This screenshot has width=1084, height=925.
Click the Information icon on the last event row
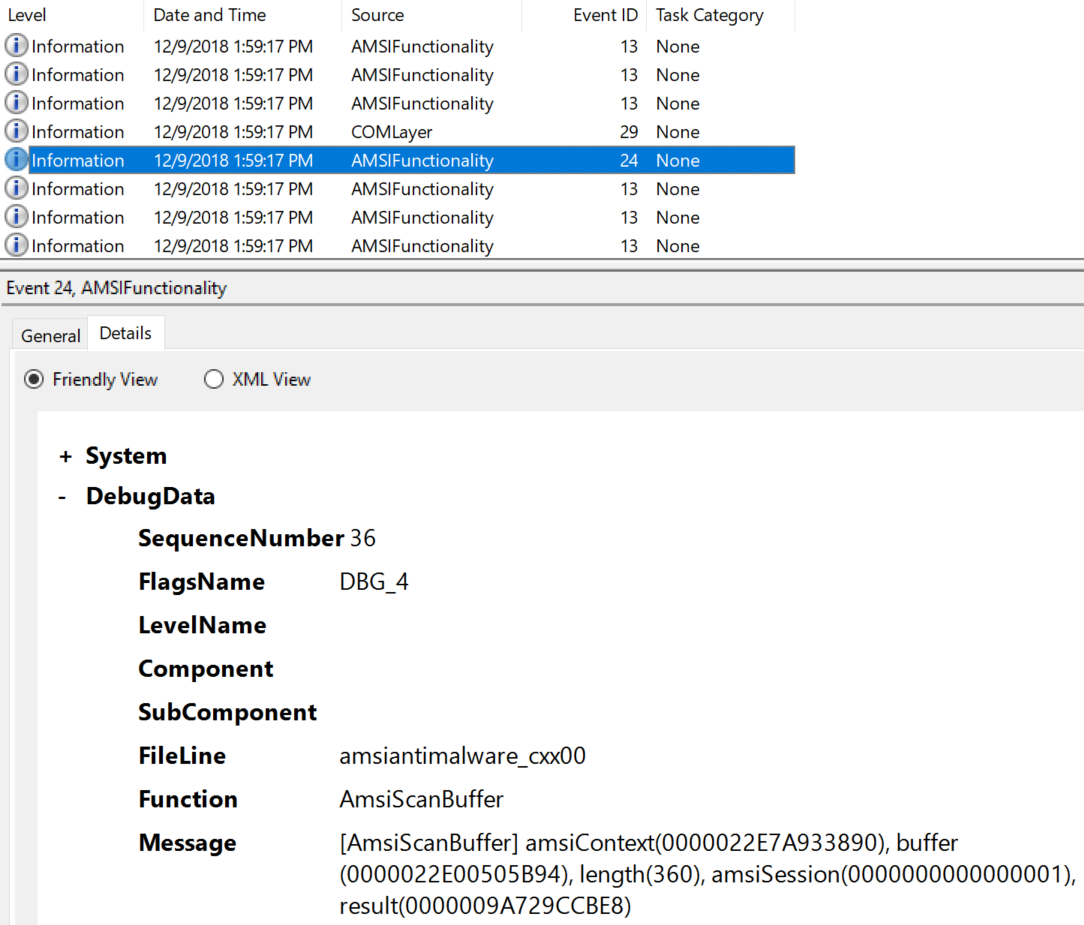(x=14, y=245)
